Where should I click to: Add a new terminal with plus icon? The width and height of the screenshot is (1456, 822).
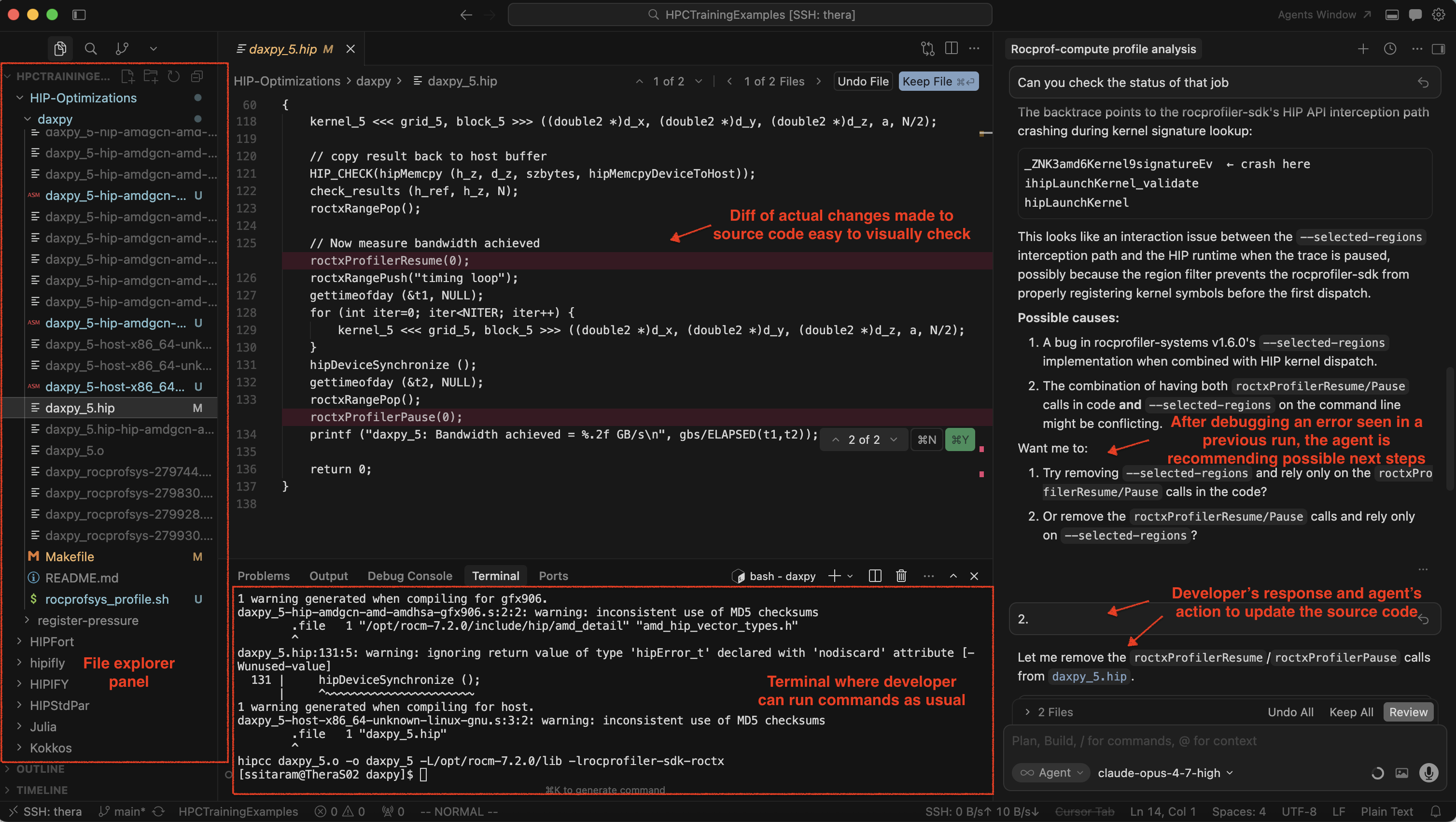(834, 576)
